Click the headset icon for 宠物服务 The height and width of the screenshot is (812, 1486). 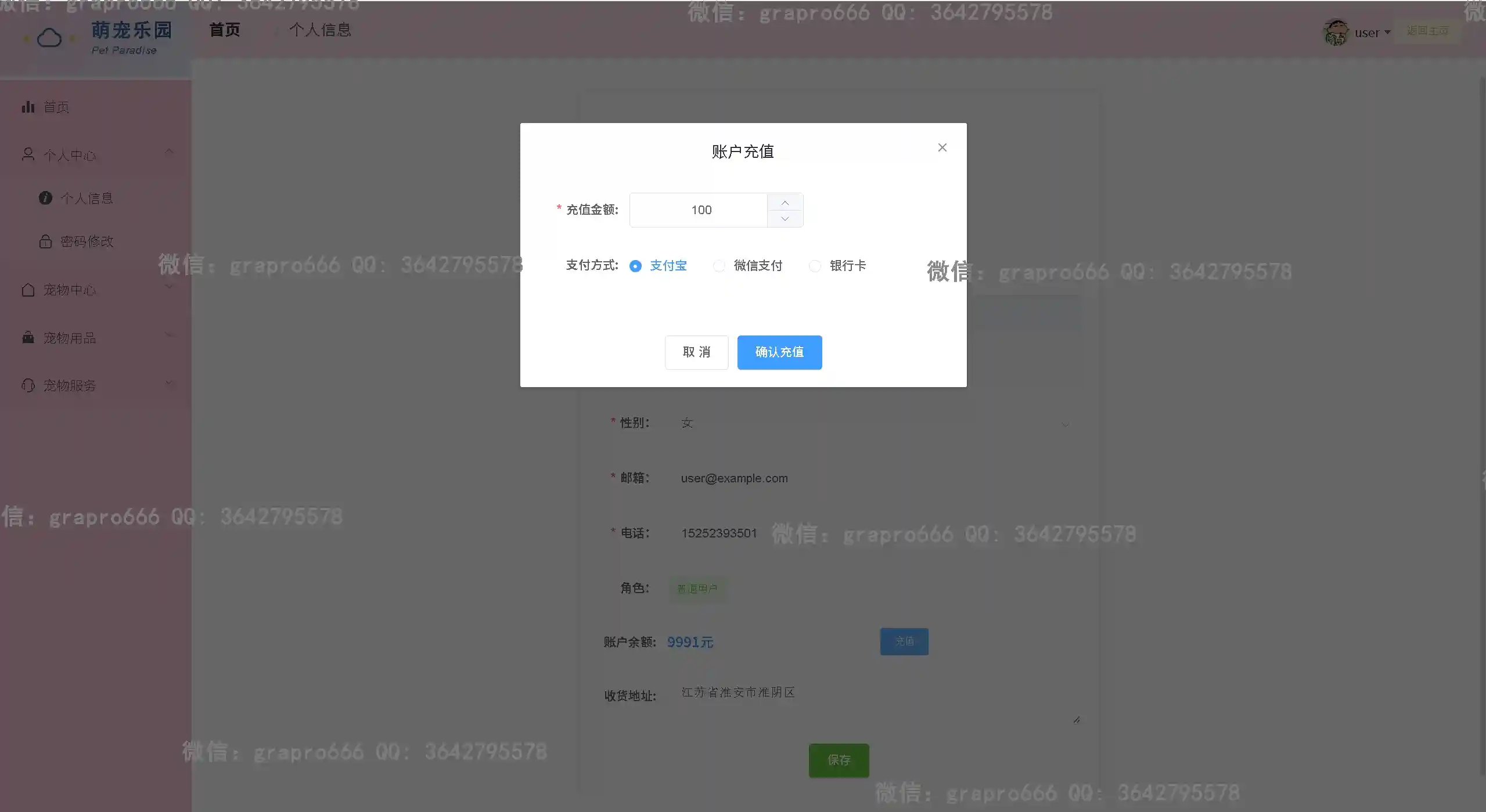28,385
